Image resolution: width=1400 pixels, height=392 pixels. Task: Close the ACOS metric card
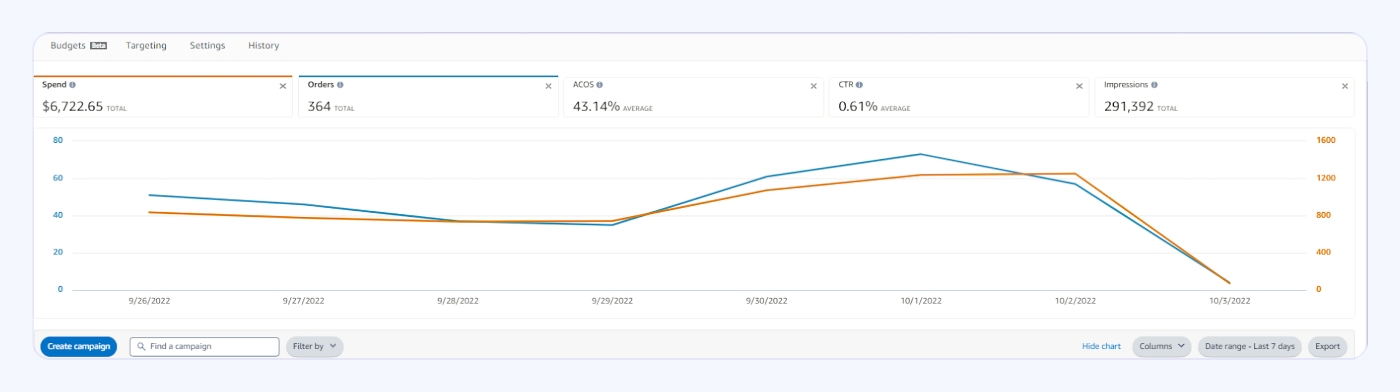pyautogui.click(x=813, y=86)
